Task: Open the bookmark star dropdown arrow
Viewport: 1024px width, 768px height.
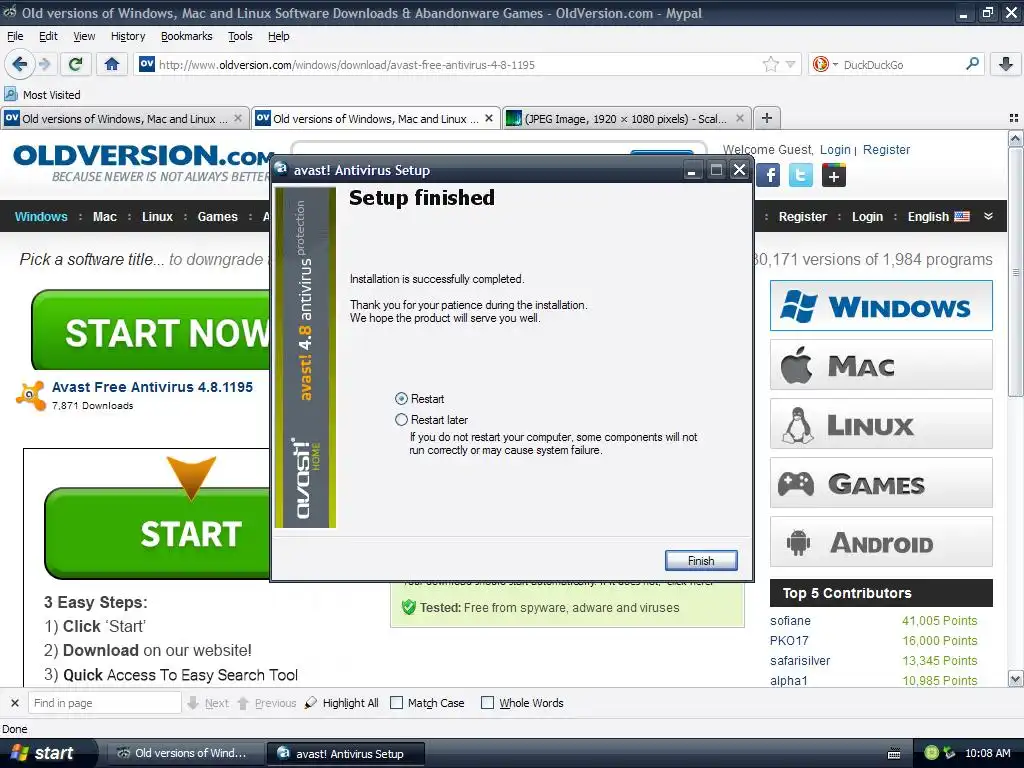Action: click(x=790, y=64)
